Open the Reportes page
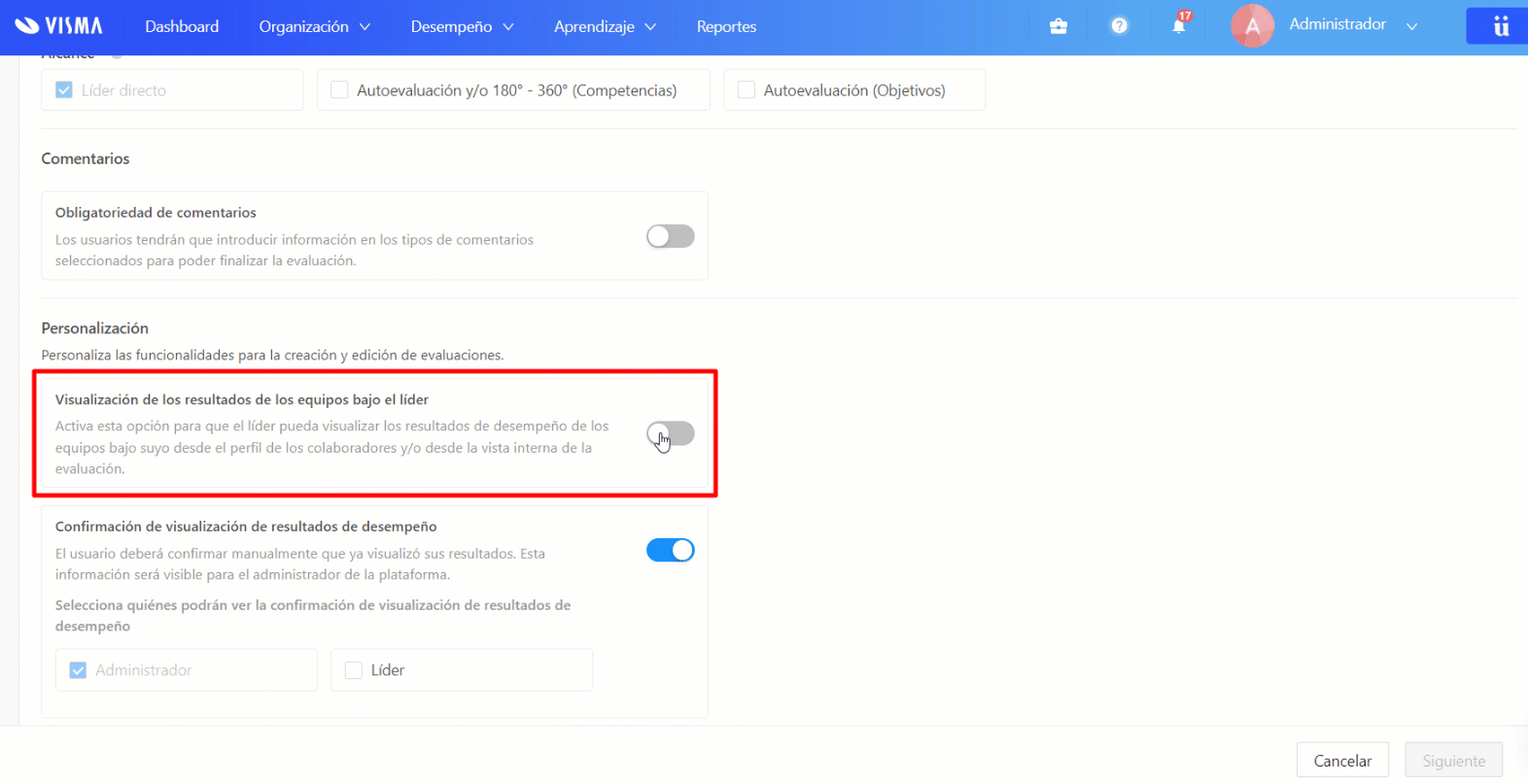This screenshot has width=1528, height=784. tap(726, 26)
